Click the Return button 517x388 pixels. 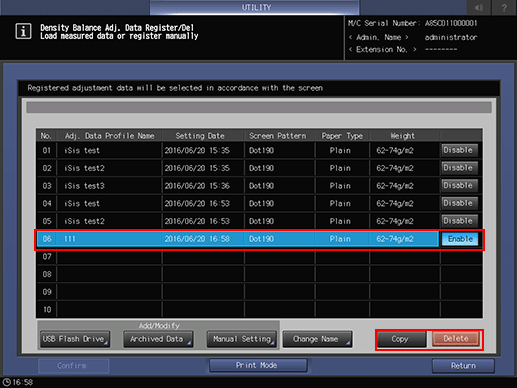(x=463, y=366)
